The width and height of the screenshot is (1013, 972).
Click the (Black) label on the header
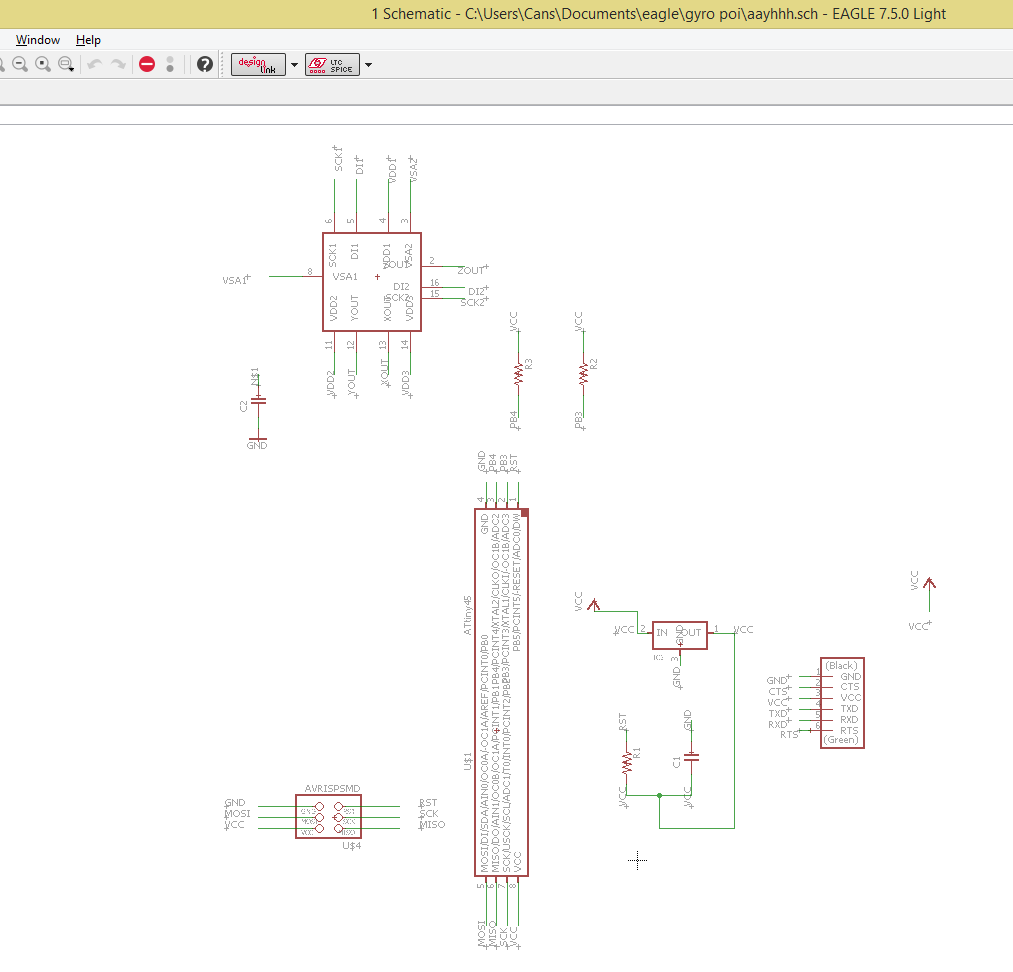click(x=841, y=665)
